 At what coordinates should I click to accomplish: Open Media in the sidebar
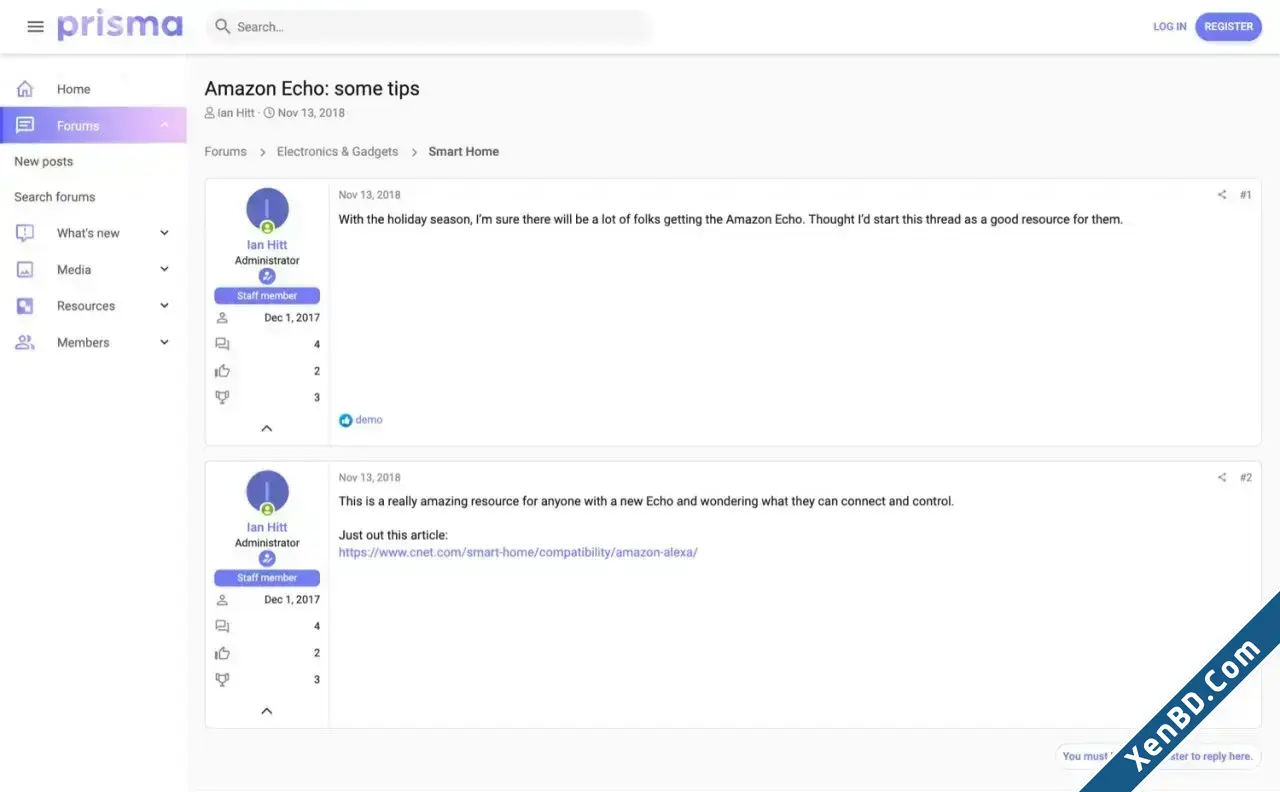(74, 270)
